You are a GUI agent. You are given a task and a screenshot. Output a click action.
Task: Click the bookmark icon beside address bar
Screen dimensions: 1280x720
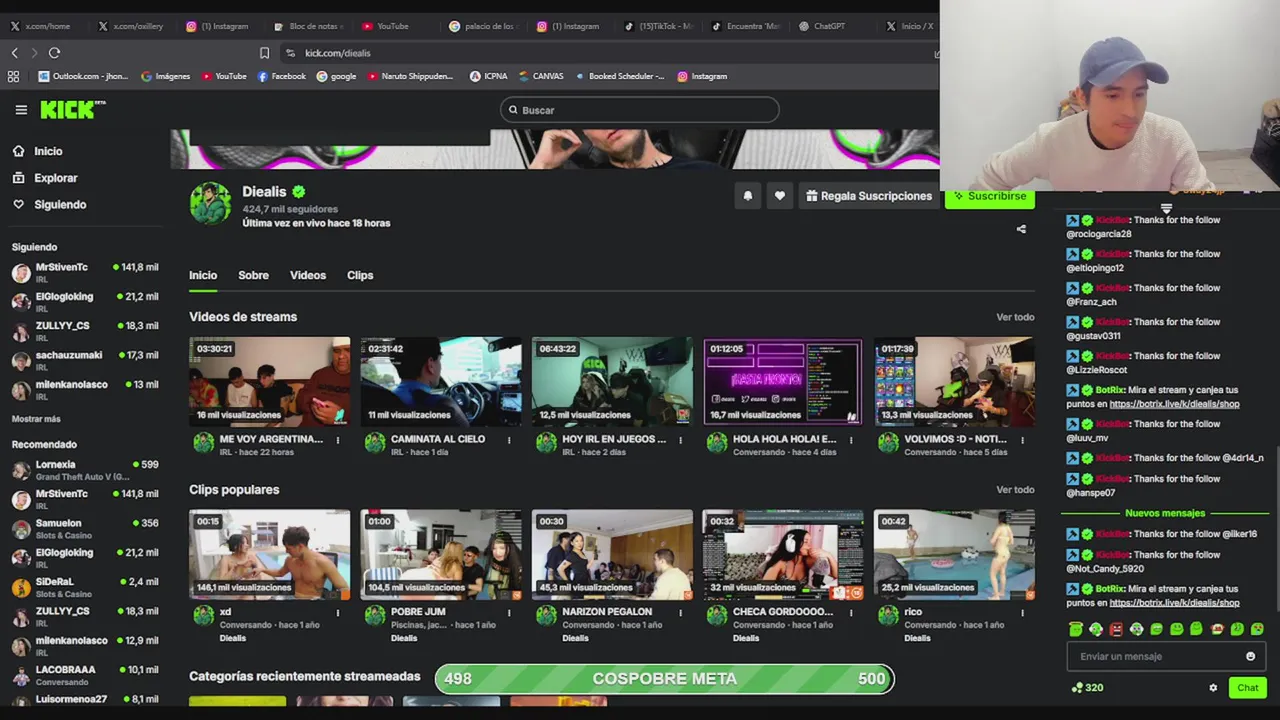(x=264, y=53)
